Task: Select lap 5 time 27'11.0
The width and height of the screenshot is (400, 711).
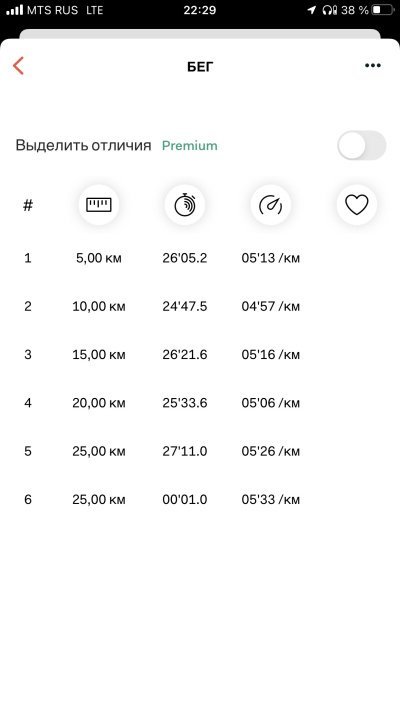Action: [x=185, y=452]
